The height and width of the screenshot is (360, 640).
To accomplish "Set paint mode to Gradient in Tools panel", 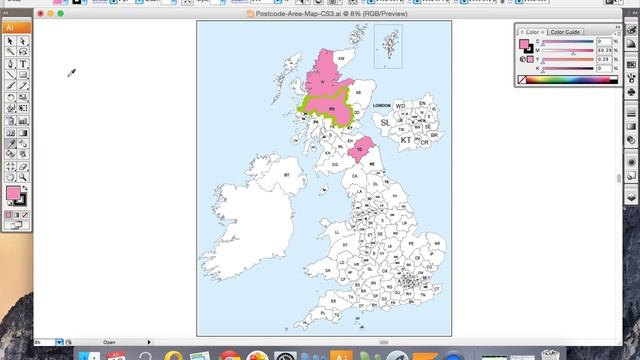I will click(x=17, y=215).
